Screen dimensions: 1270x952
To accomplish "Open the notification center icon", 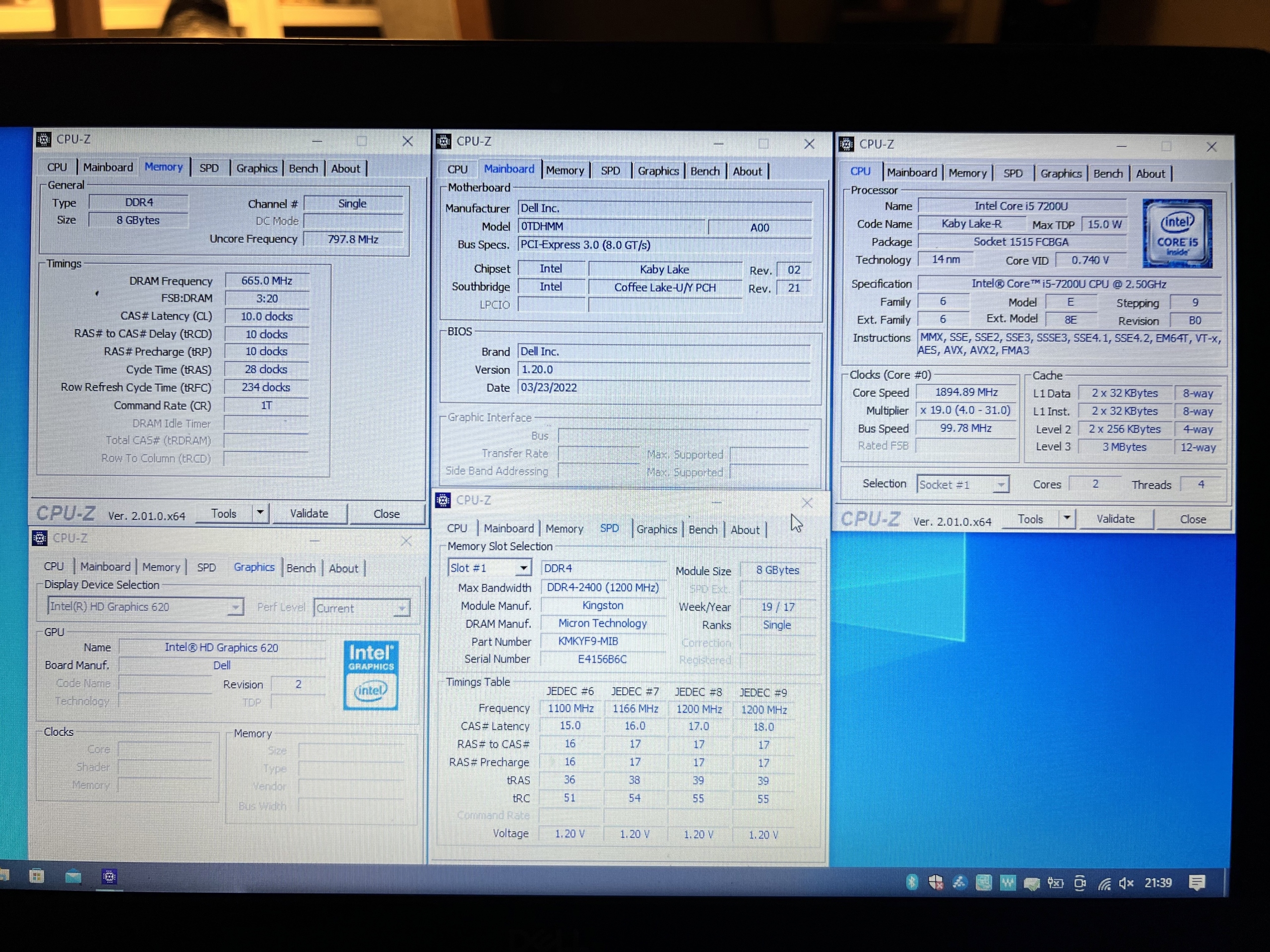I will 1197,883.
